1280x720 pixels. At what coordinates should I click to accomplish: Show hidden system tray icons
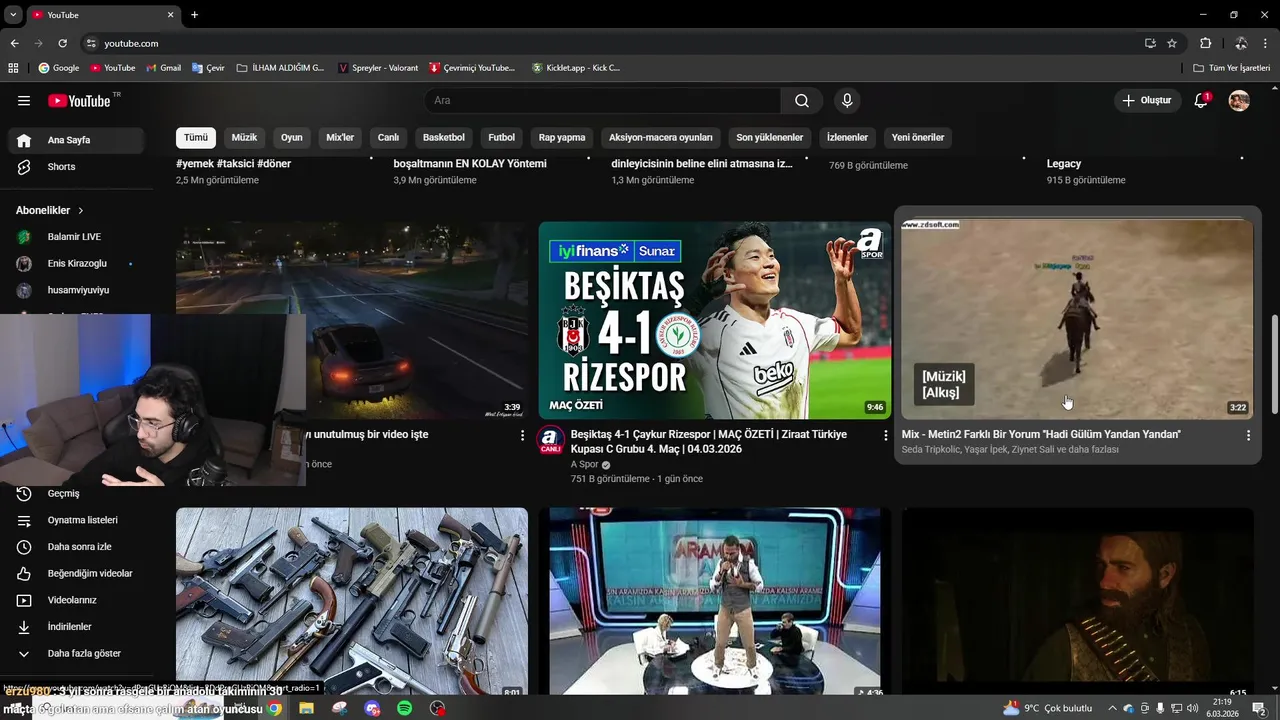coord(1114,708)
